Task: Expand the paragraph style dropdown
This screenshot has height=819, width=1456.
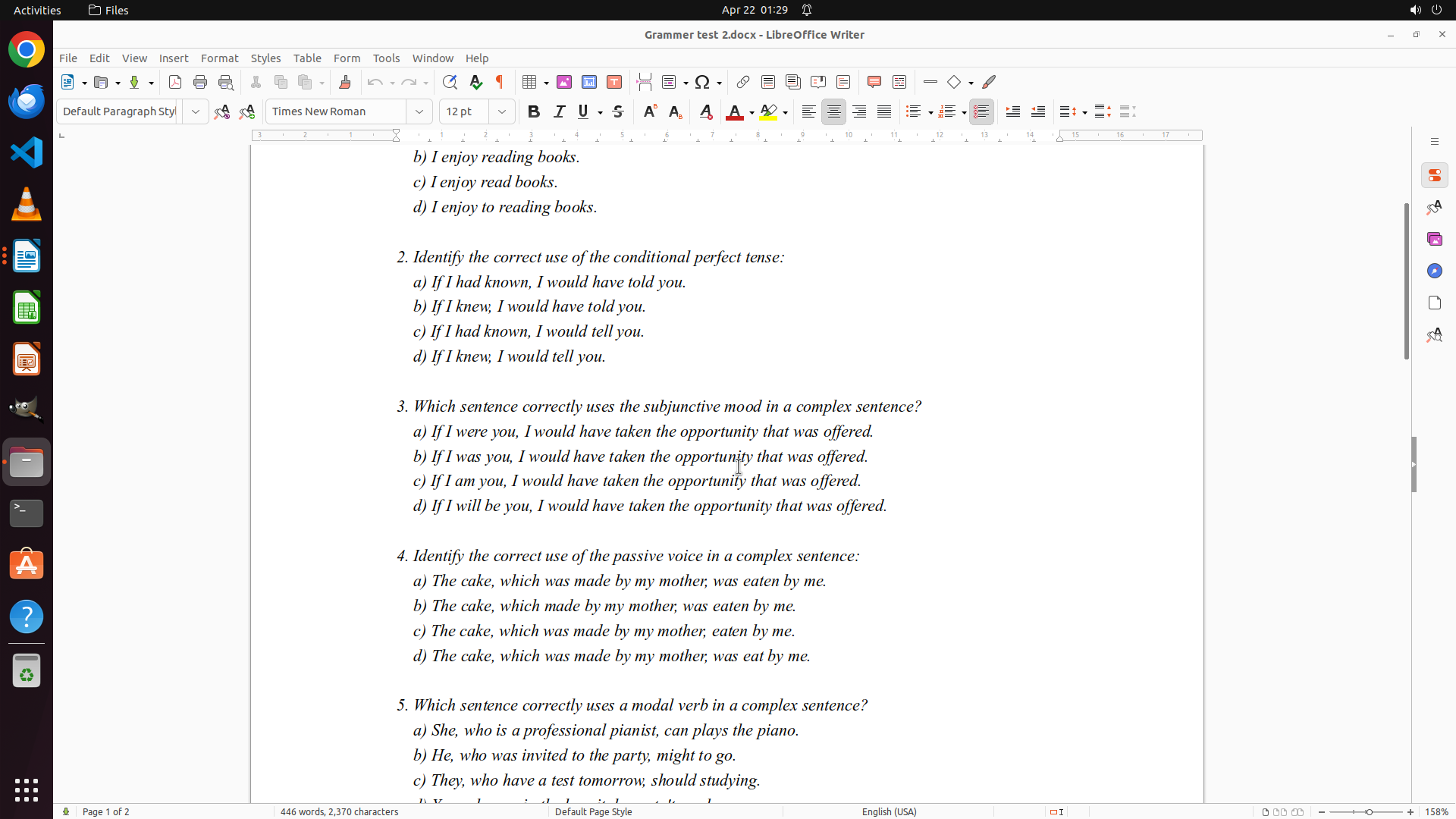Action: [x=196, y=111]
